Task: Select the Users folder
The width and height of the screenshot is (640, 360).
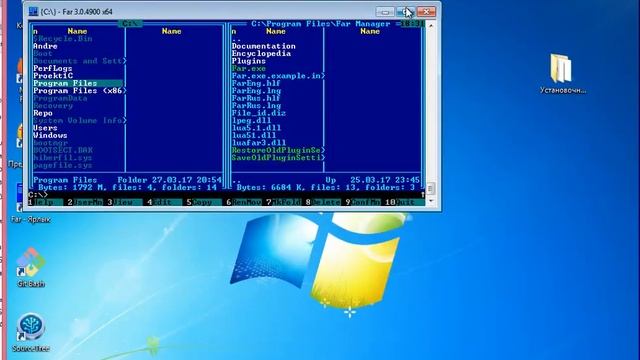Action: [x=45, y=128]
